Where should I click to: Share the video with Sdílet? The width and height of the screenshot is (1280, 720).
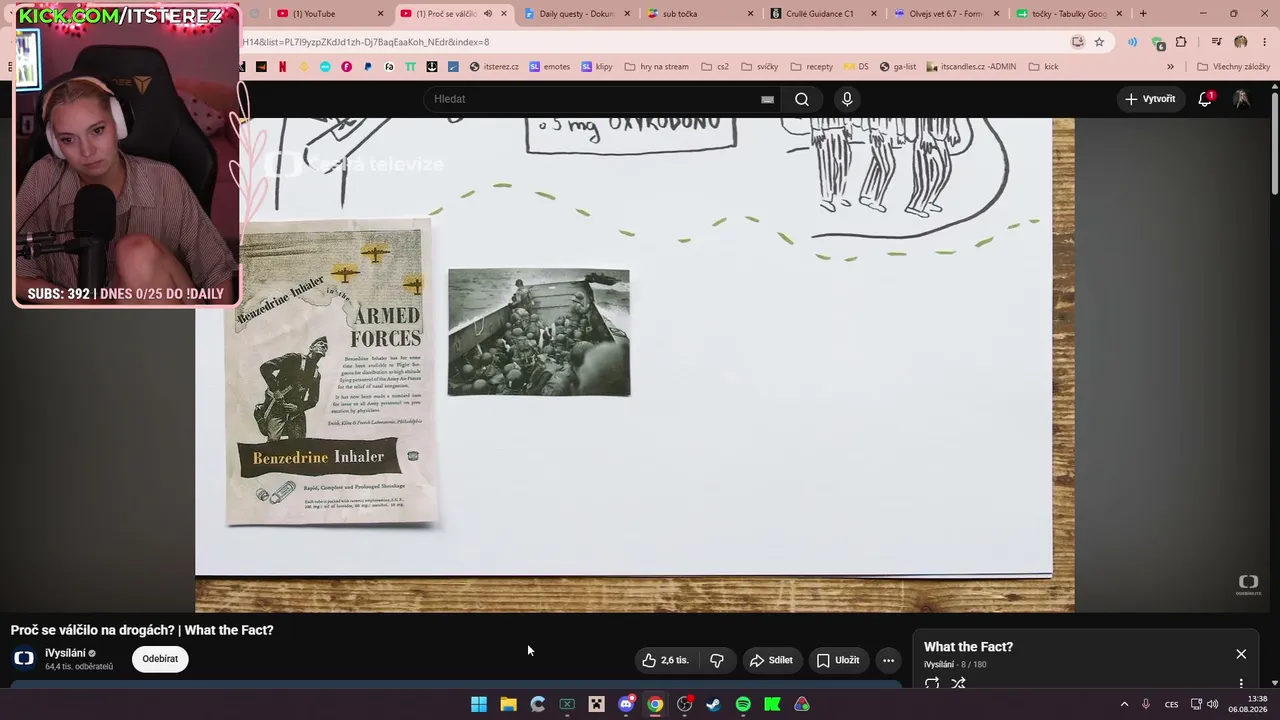pos(771,660)
